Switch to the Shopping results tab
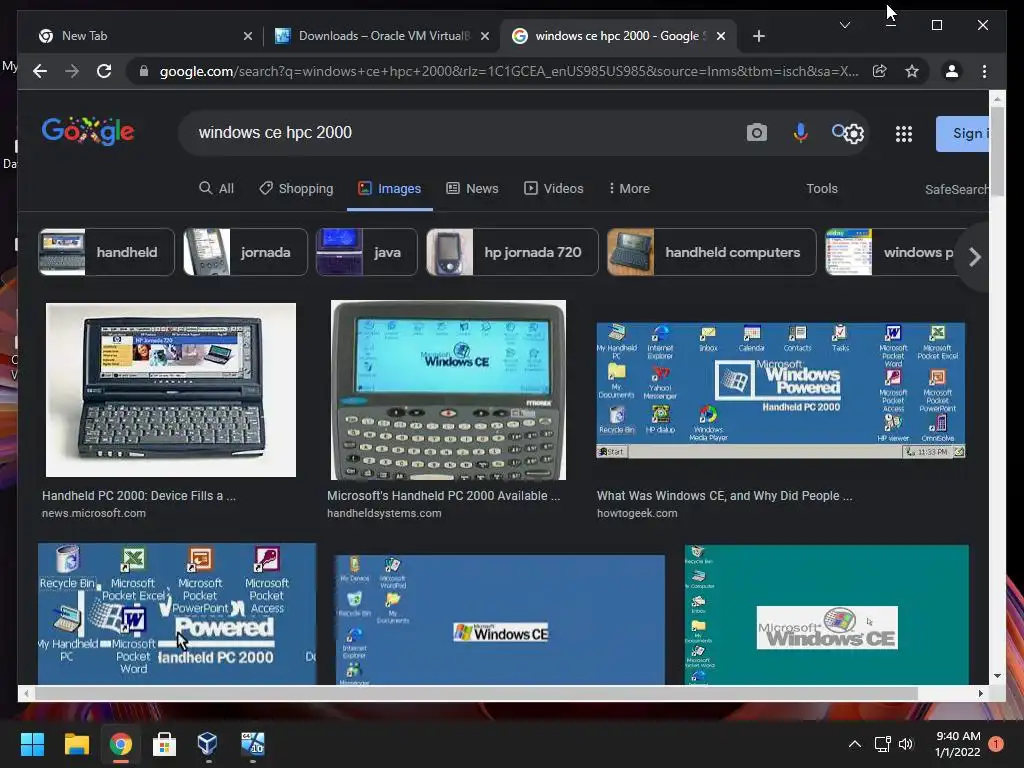The image size is (1024, 768). click(296, 189)
